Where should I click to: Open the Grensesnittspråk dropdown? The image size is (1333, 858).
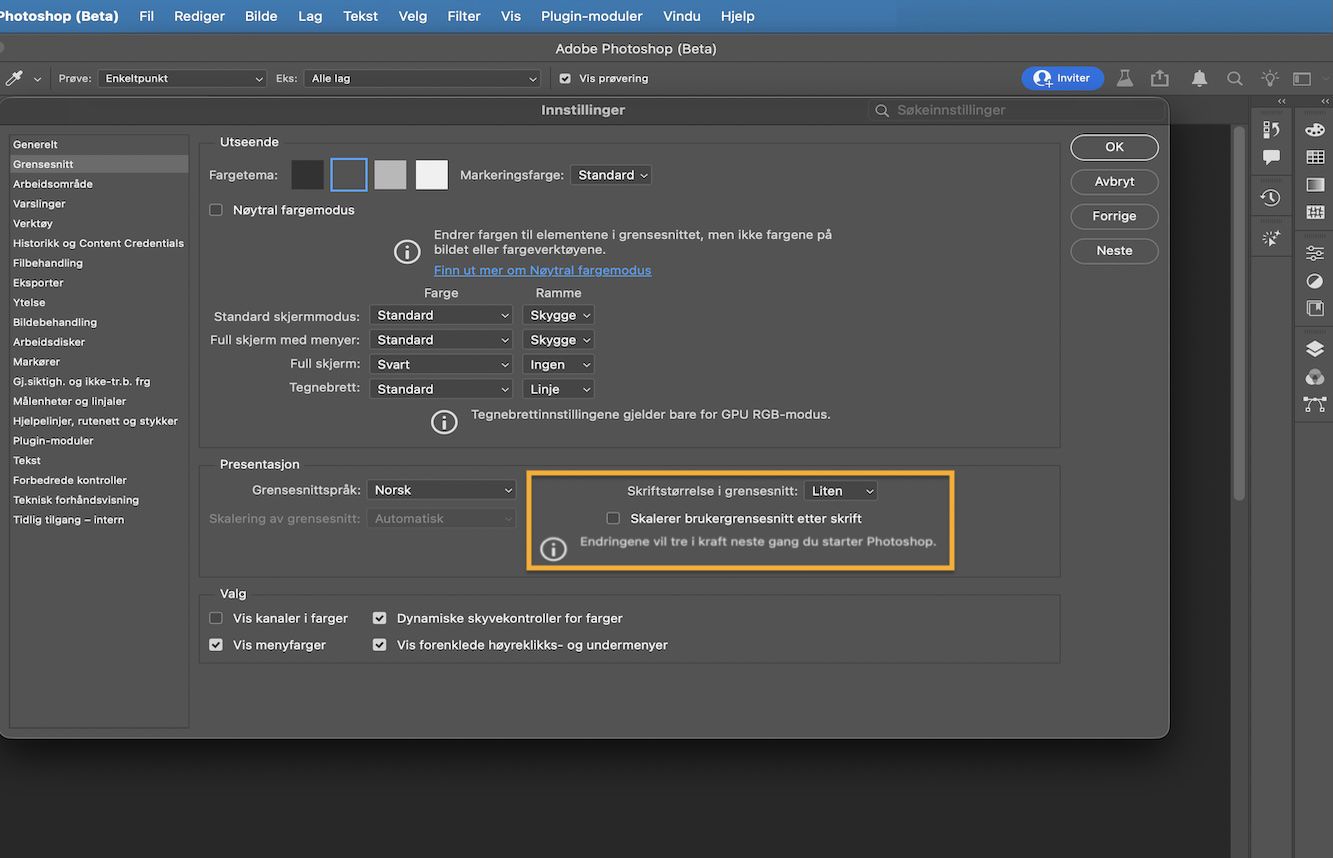[441, 489]
